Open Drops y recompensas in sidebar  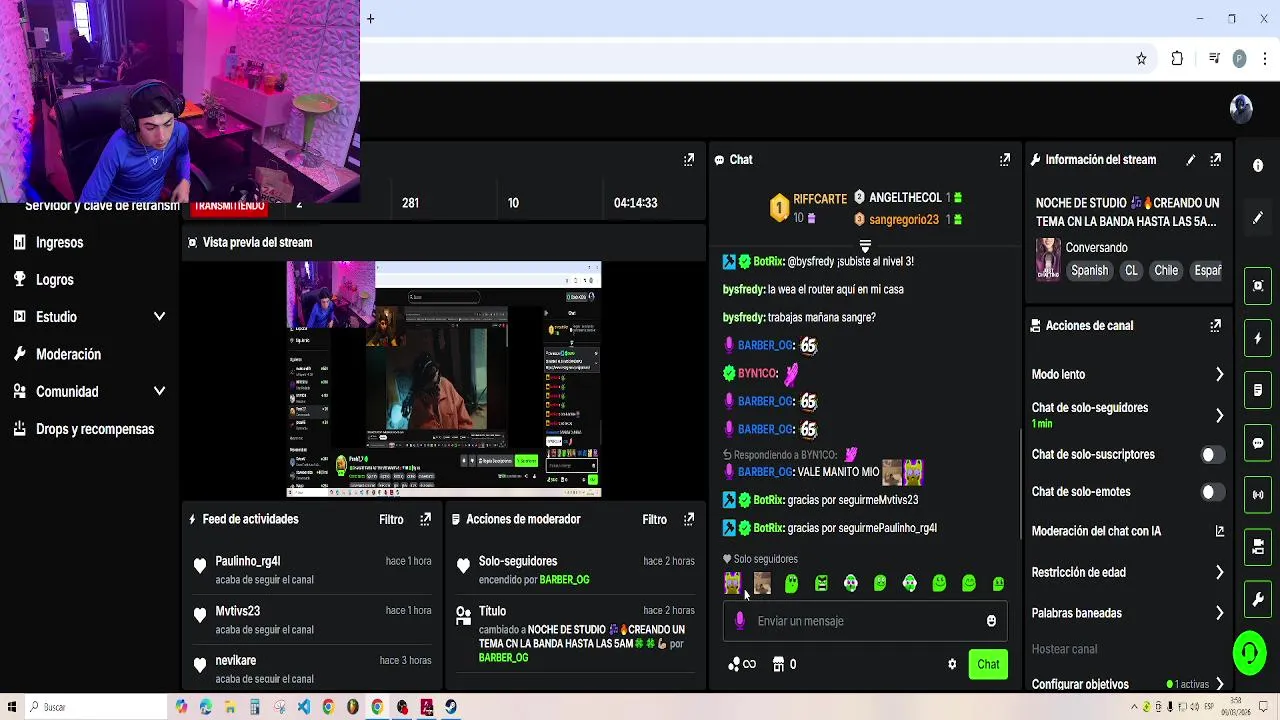[x=94, y=429]
